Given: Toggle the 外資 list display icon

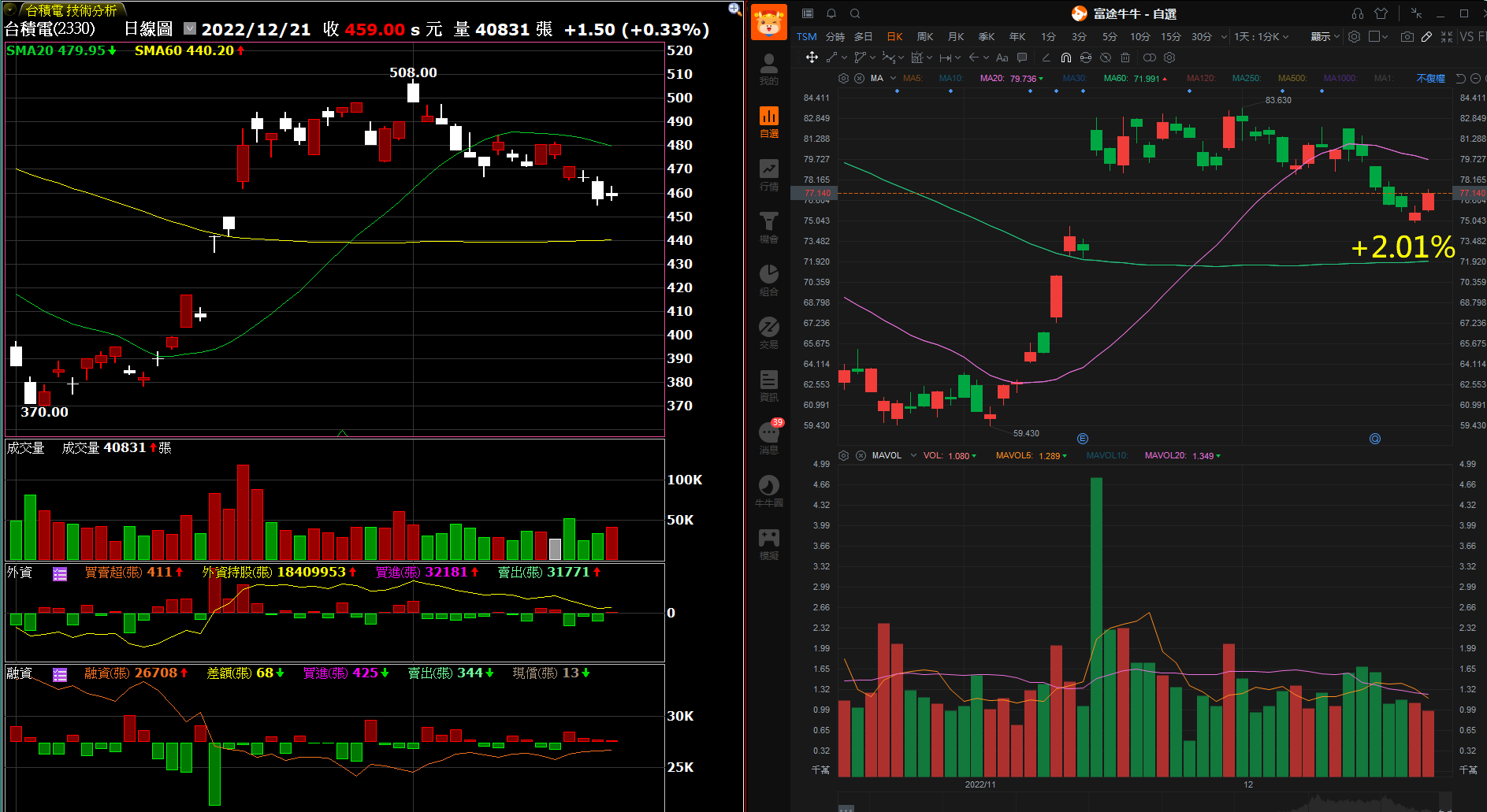Looking at the screenshot, I should 60,573.
